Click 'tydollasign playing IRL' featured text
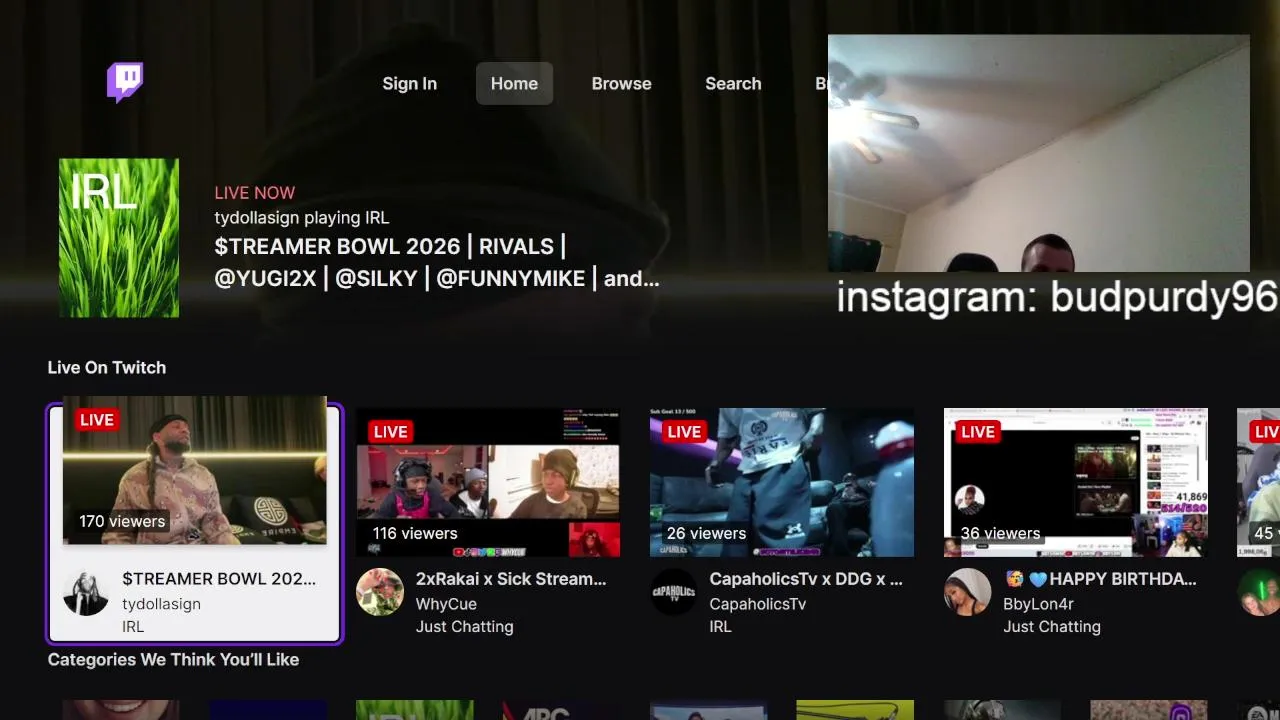The width and height of the screenshot is (1280, 720). pyautogui.click(x=302, y=218)
